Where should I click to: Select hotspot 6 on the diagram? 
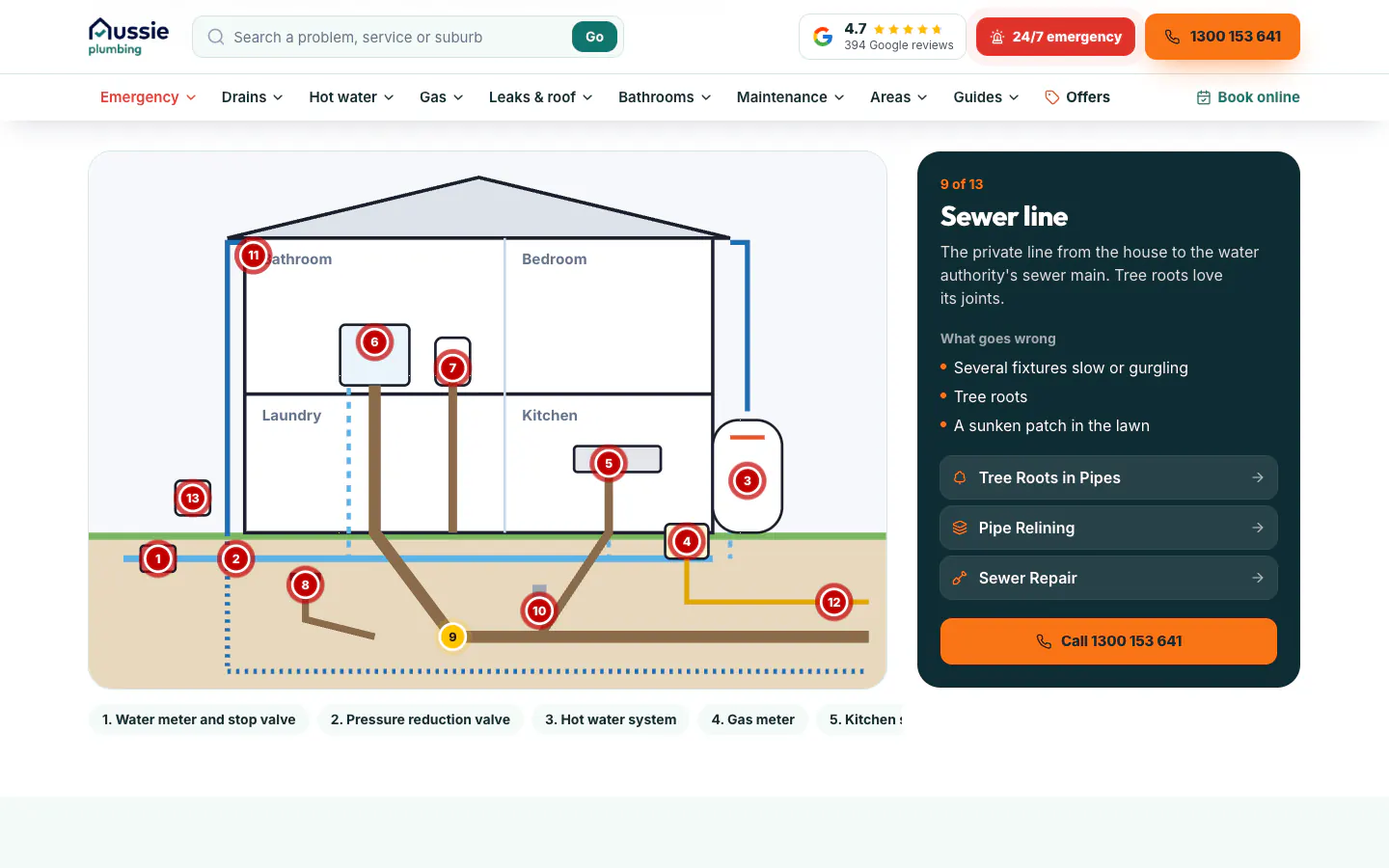coord(375,341)
